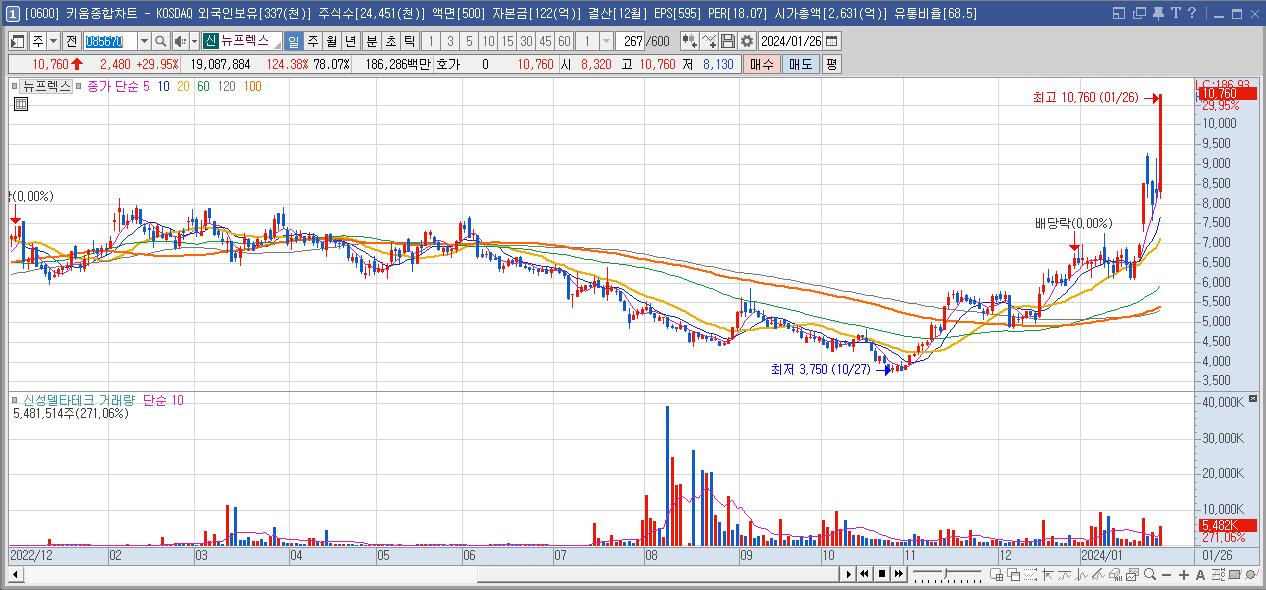This screenshot has height=590, width=1266.
Task: Click the duplicate window icon in title bar
Action: [x=1139, y=13]
